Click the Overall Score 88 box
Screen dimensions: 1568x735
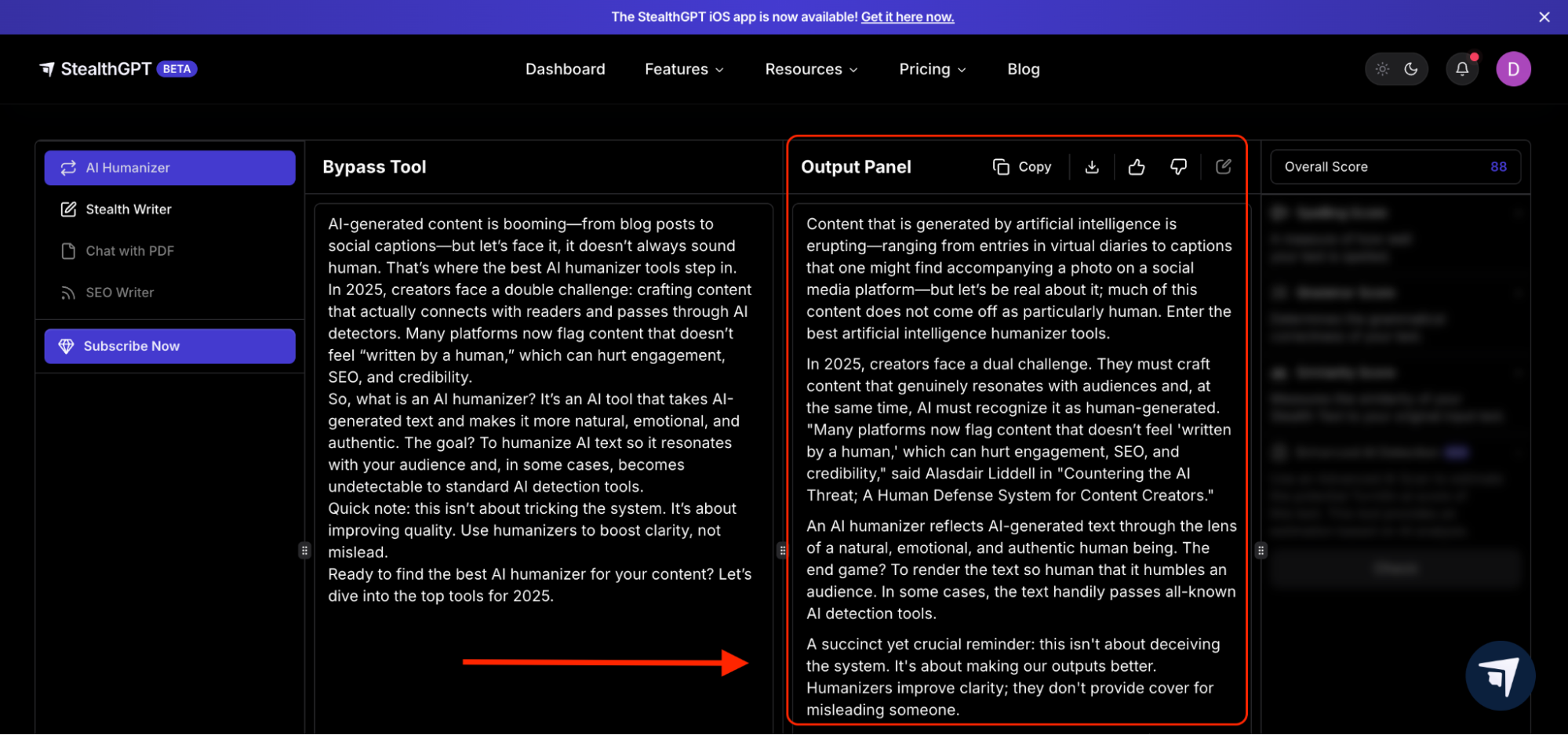pyautogui.click(x=1395, y=167)
